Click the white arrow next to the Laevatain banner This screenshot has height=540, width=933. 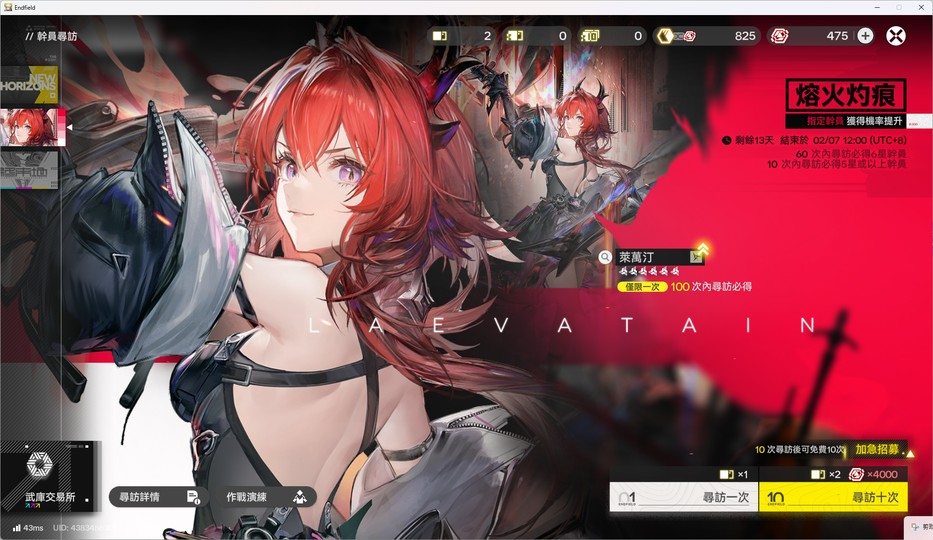(x=71, y=127)
